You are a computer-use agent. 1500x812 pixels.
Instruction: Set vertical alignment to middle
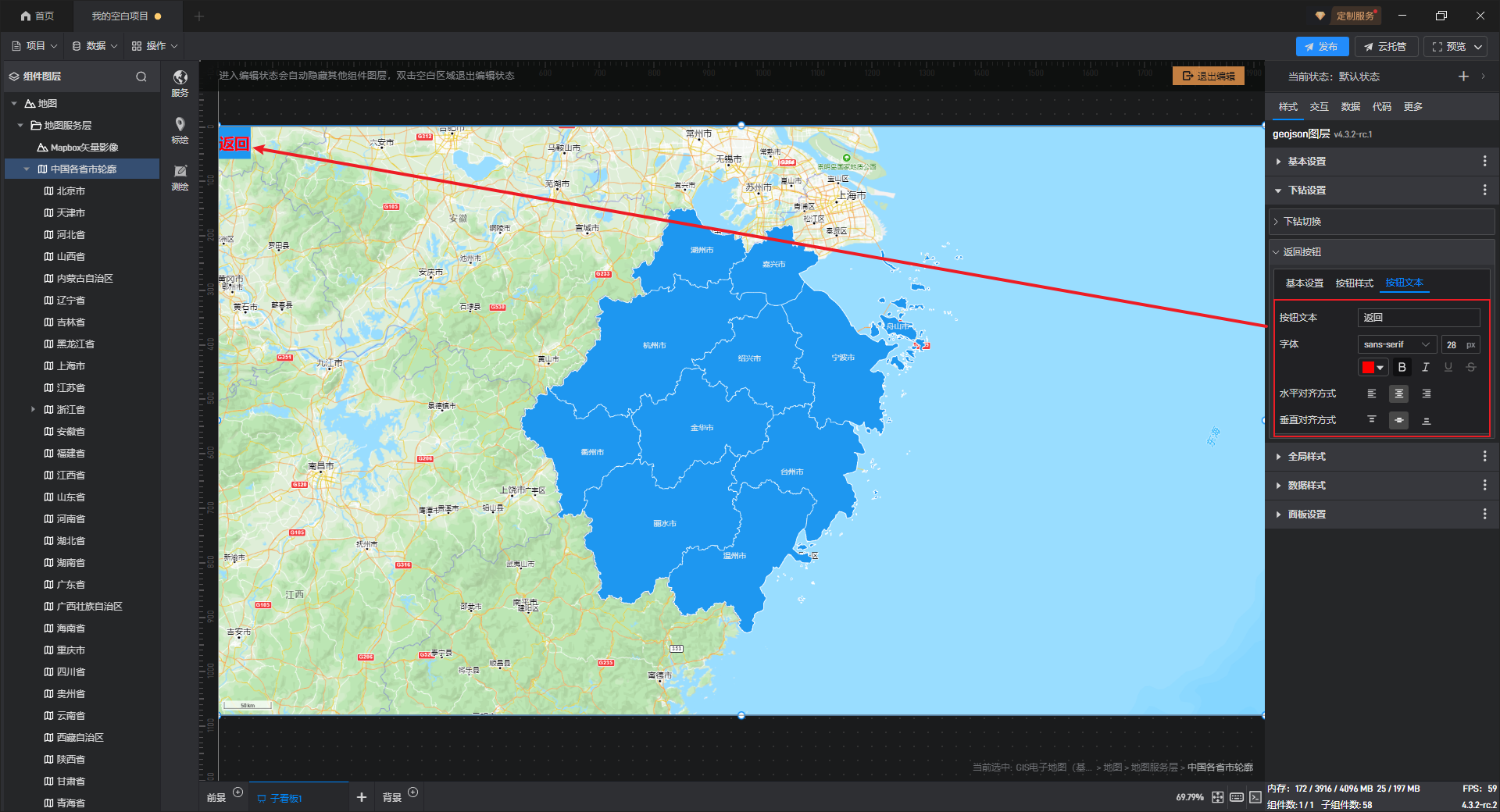(x=1399, y=420)
